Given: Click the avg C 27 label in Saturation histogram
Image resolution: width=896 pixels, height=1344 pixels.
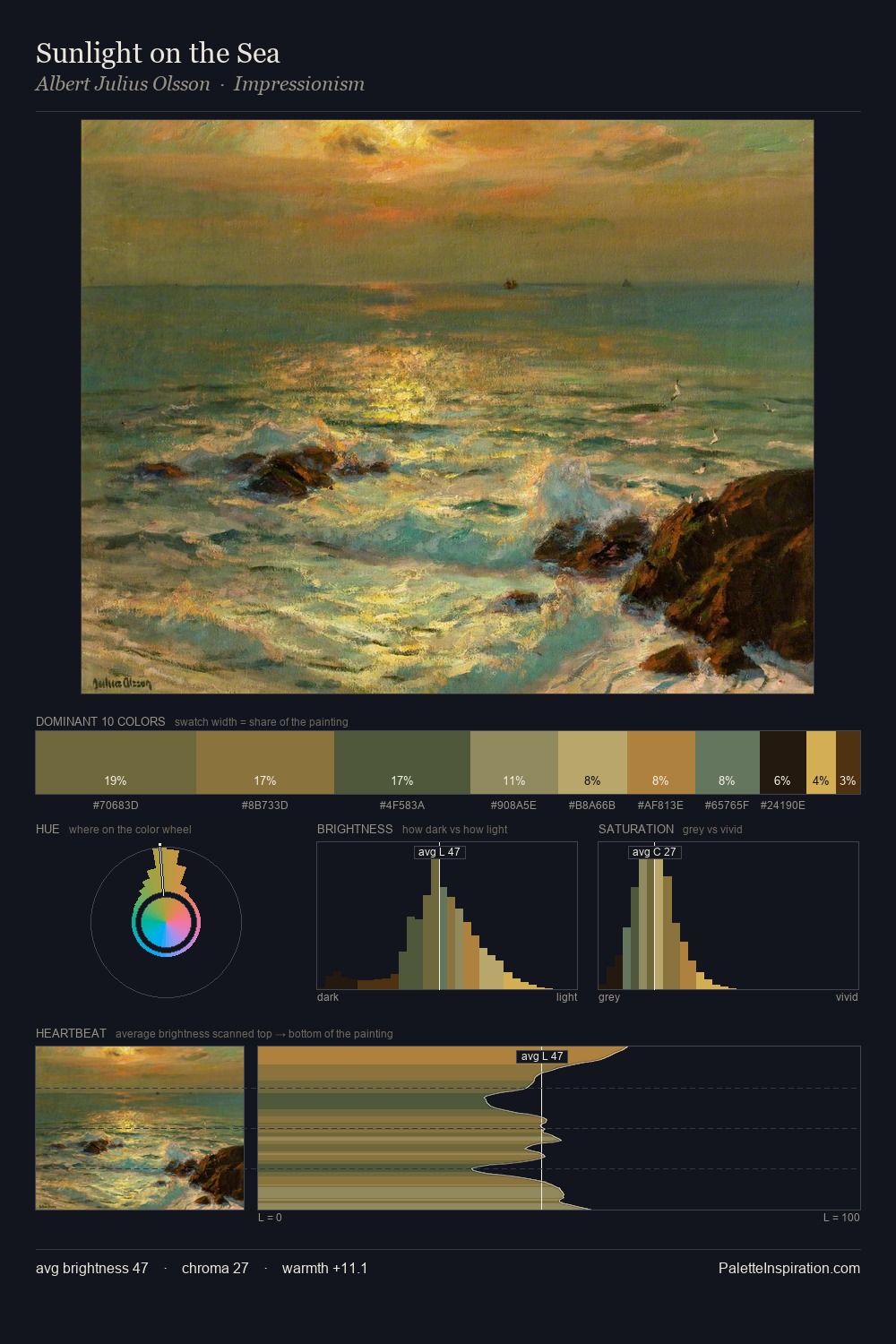Looking at the screenshot, I should 654,852.
